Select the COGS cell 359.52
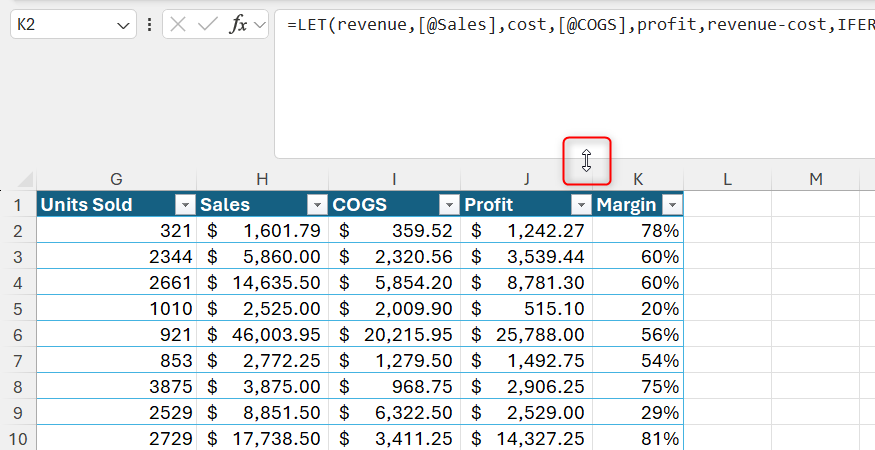This screenshot has width=875, height=450. click(x=394, y=231)
